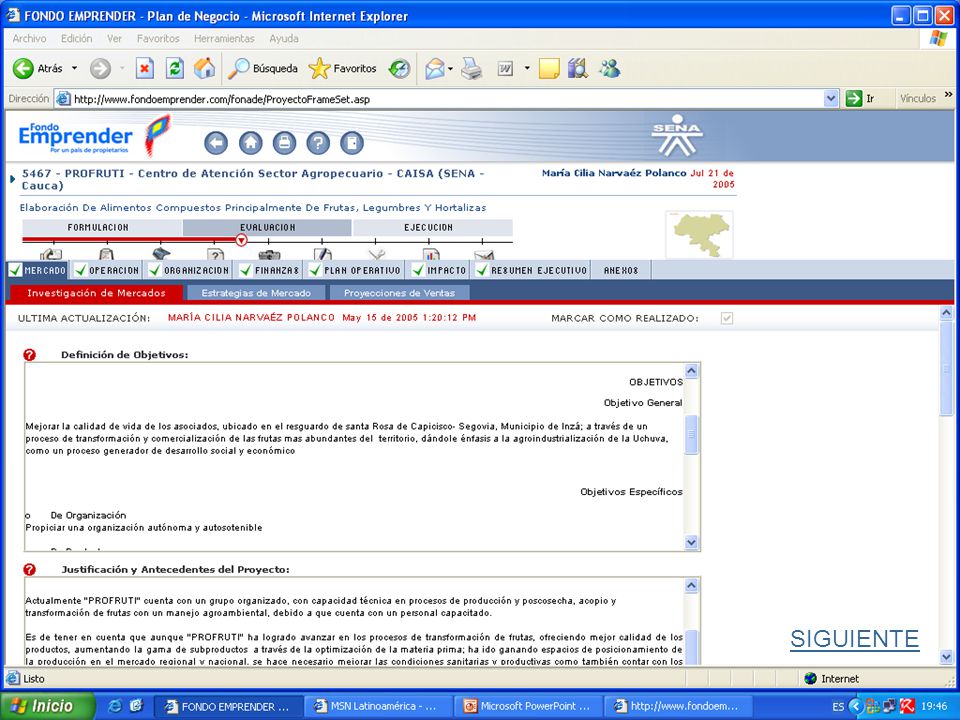Viewport: 960px width, 720px height.
Task: Select Estrategias de Mercado subtab
Action: 256,293
